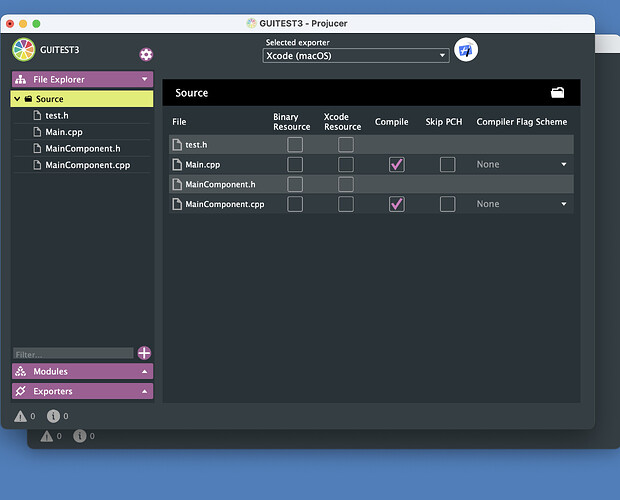This screenshot has width=620, height=500.
Task: Click the Exporters plug icon
Action: [21, 391]
